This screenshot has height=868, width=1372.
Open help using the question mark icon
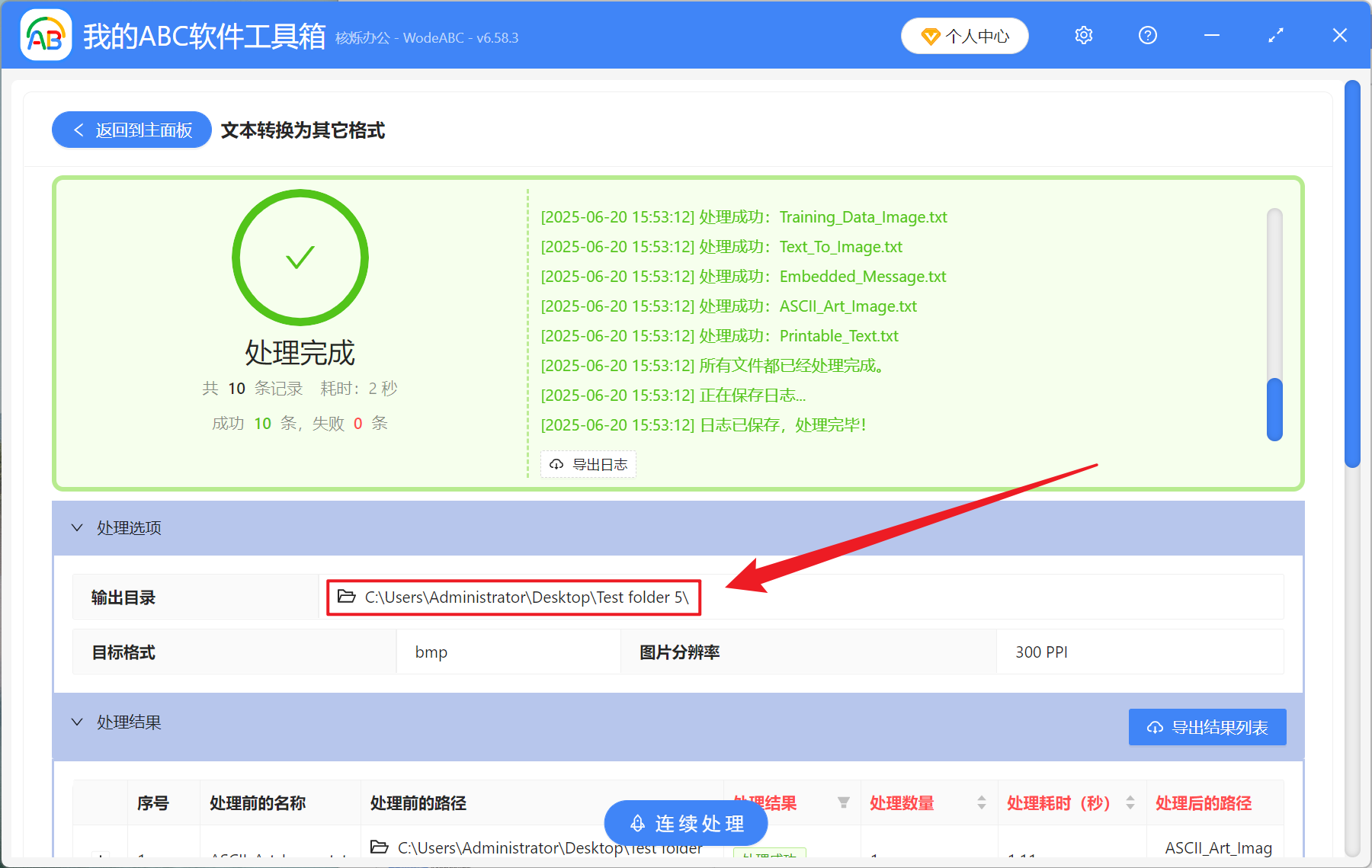[x=1147, y=35]
